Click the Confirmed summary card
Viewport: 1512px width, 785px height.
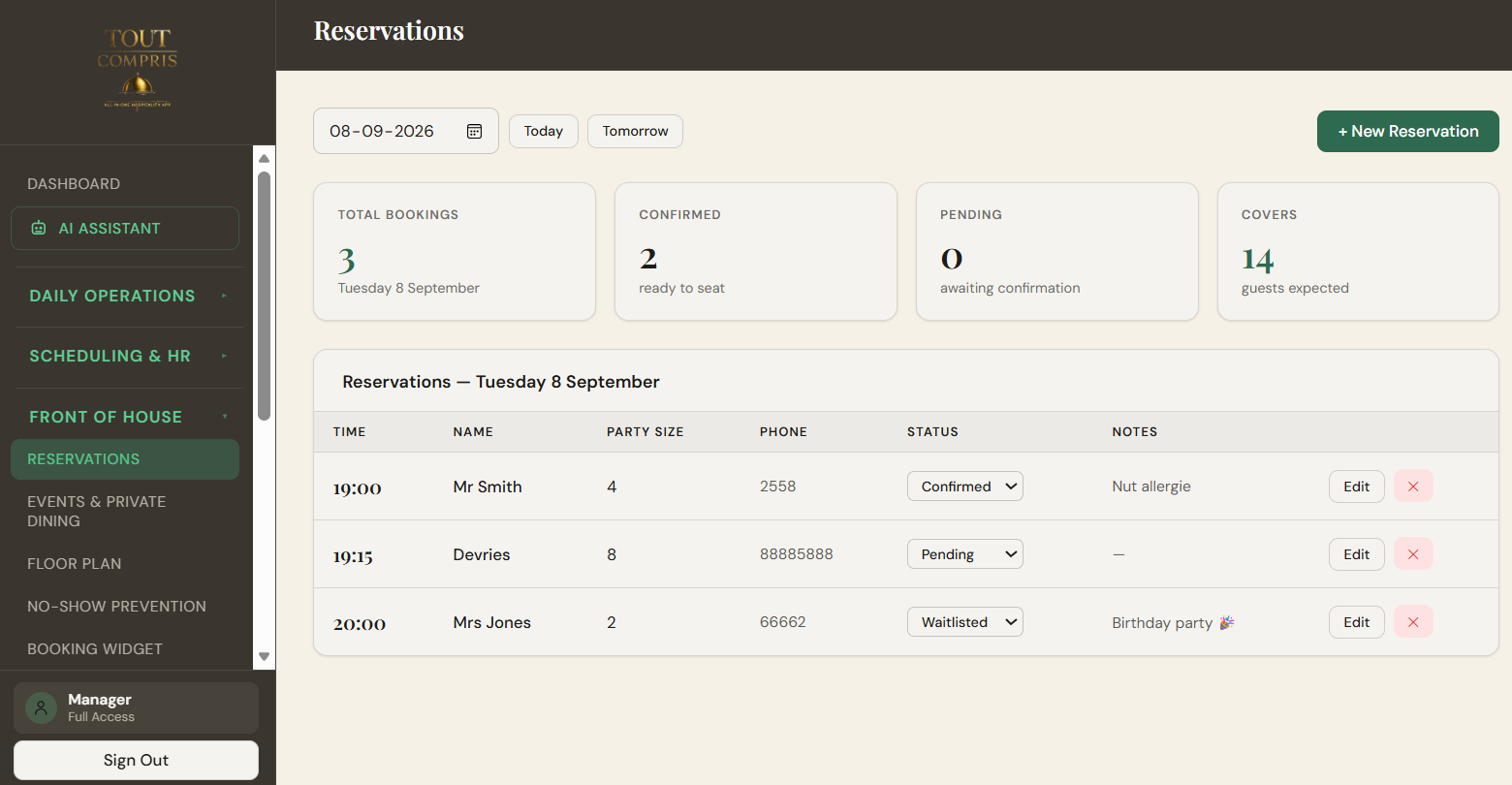coord(756,251)
